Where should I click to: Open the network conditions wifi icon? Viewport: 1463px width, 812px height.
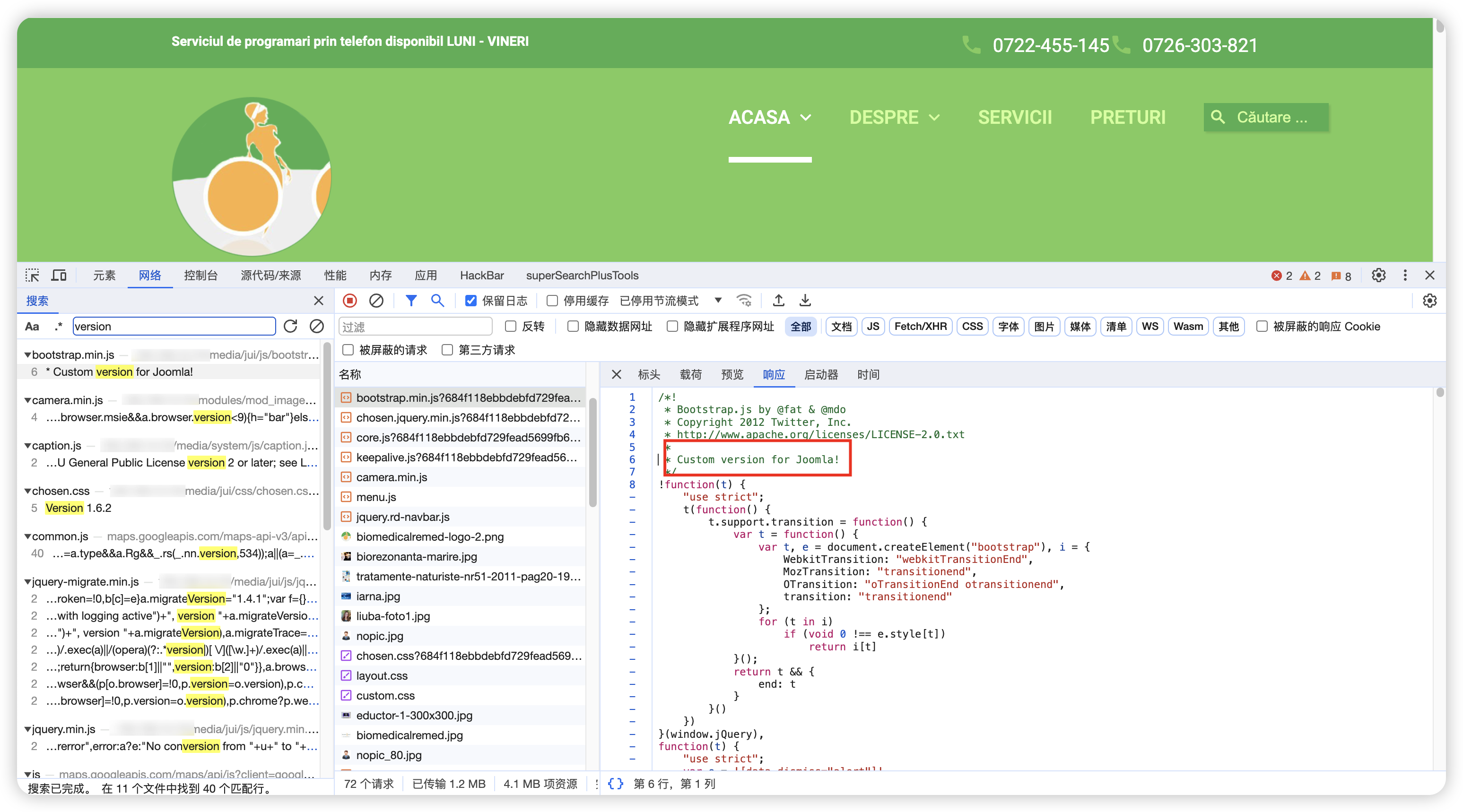click(743, 301)
